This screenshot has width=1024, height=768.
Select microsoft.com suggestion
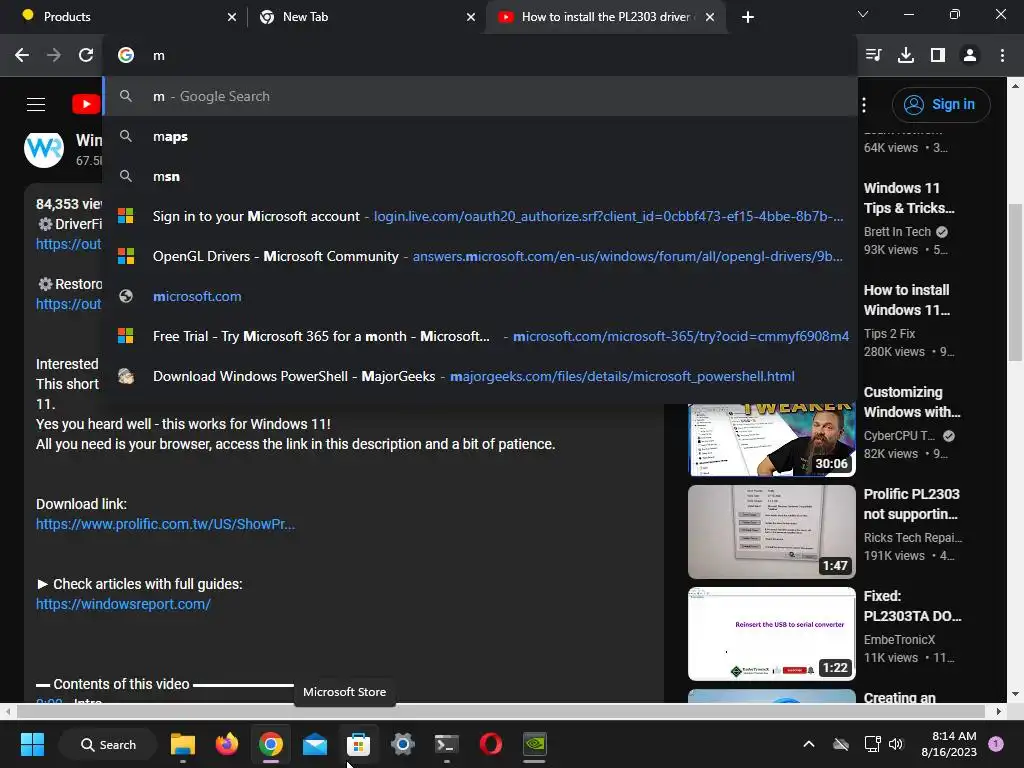480,296
